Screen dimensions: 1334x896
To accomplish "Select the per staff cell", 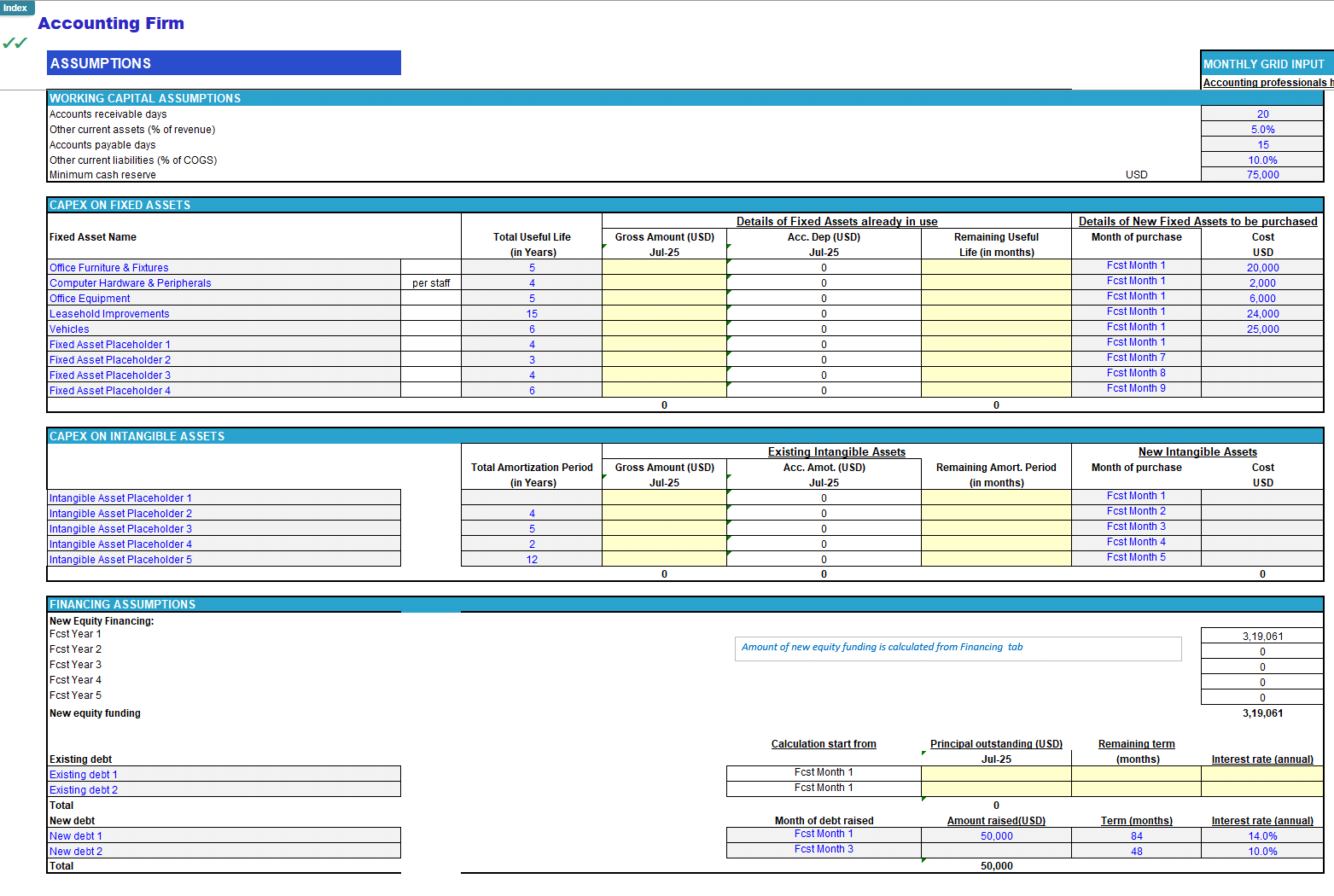I will pyautogui.click(x=431, y=283).
